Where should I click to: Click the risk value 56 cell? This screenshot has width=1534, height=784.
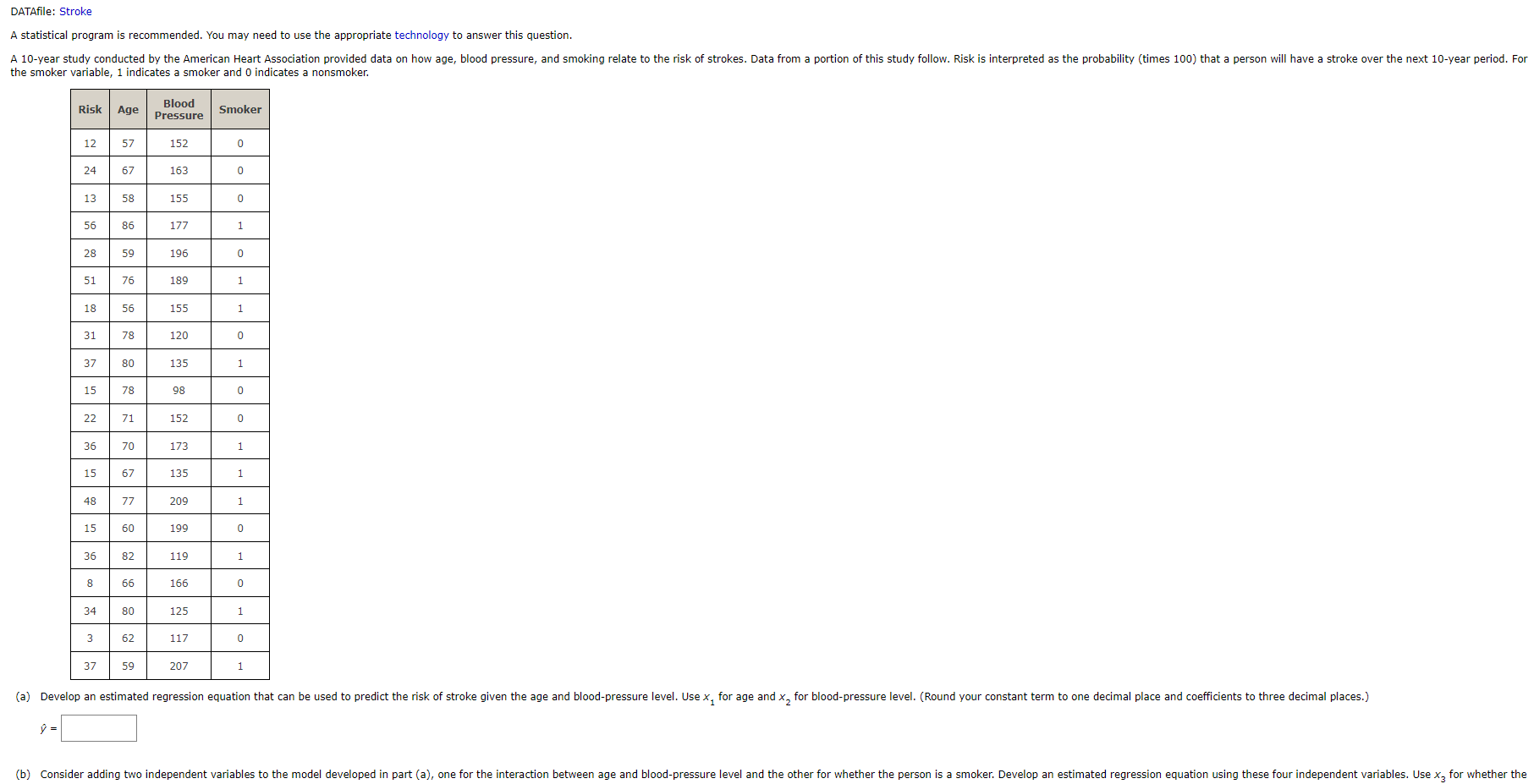(x=90, y=226)
